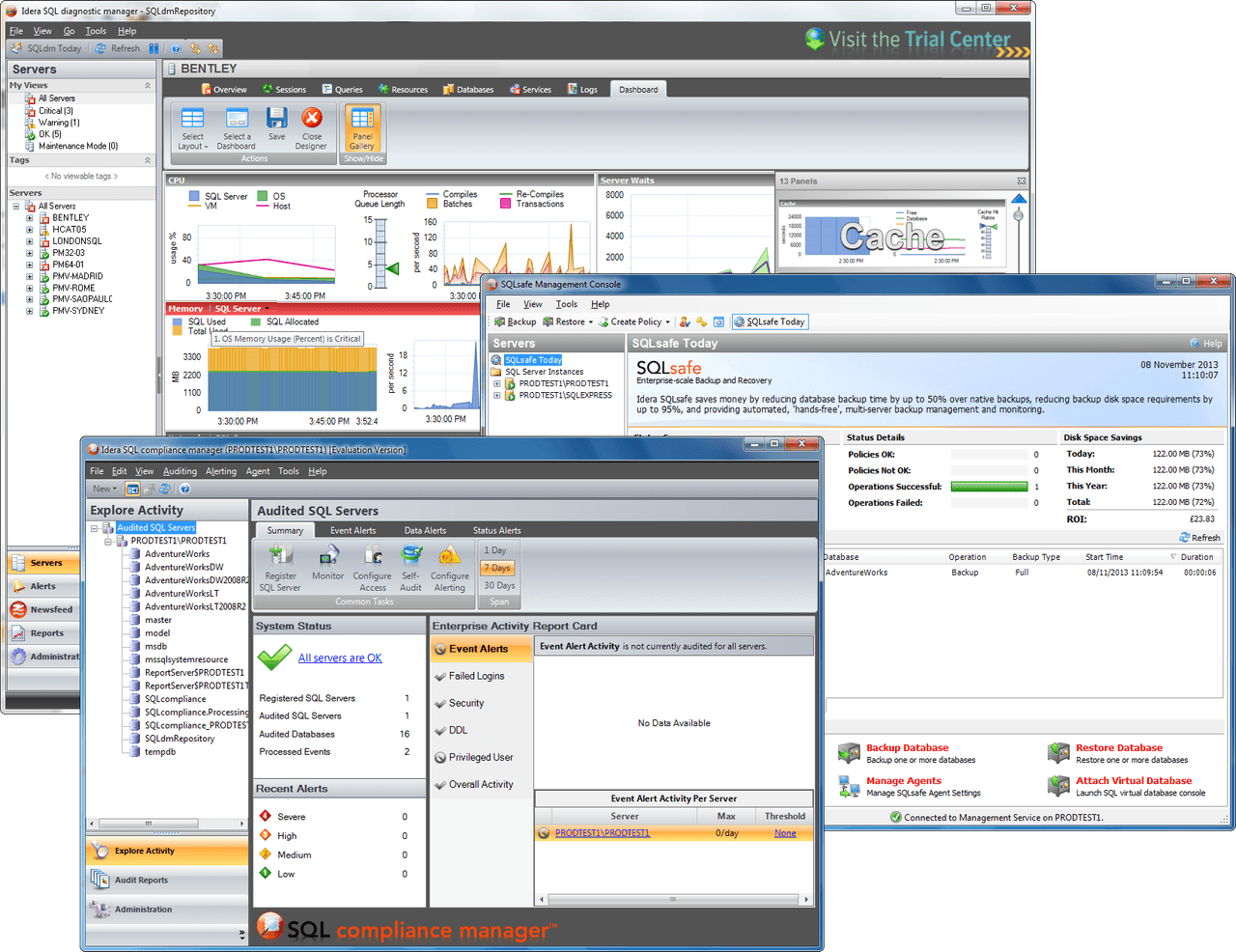Select the 30 Days span option
This screenshot has height=952, width=1236.
coord(499,585)
